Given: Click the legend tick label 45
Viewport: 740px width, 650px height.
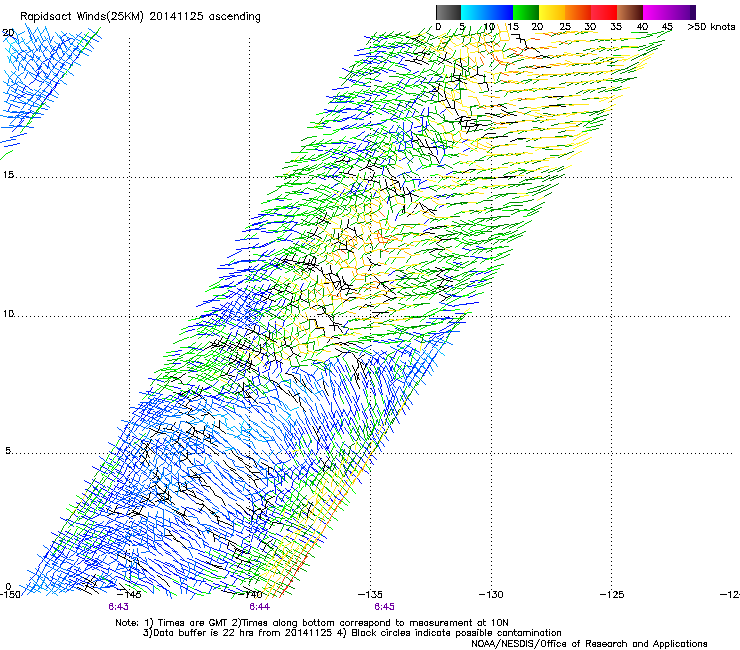Looking at the screenshot, I should pos(667,26).
